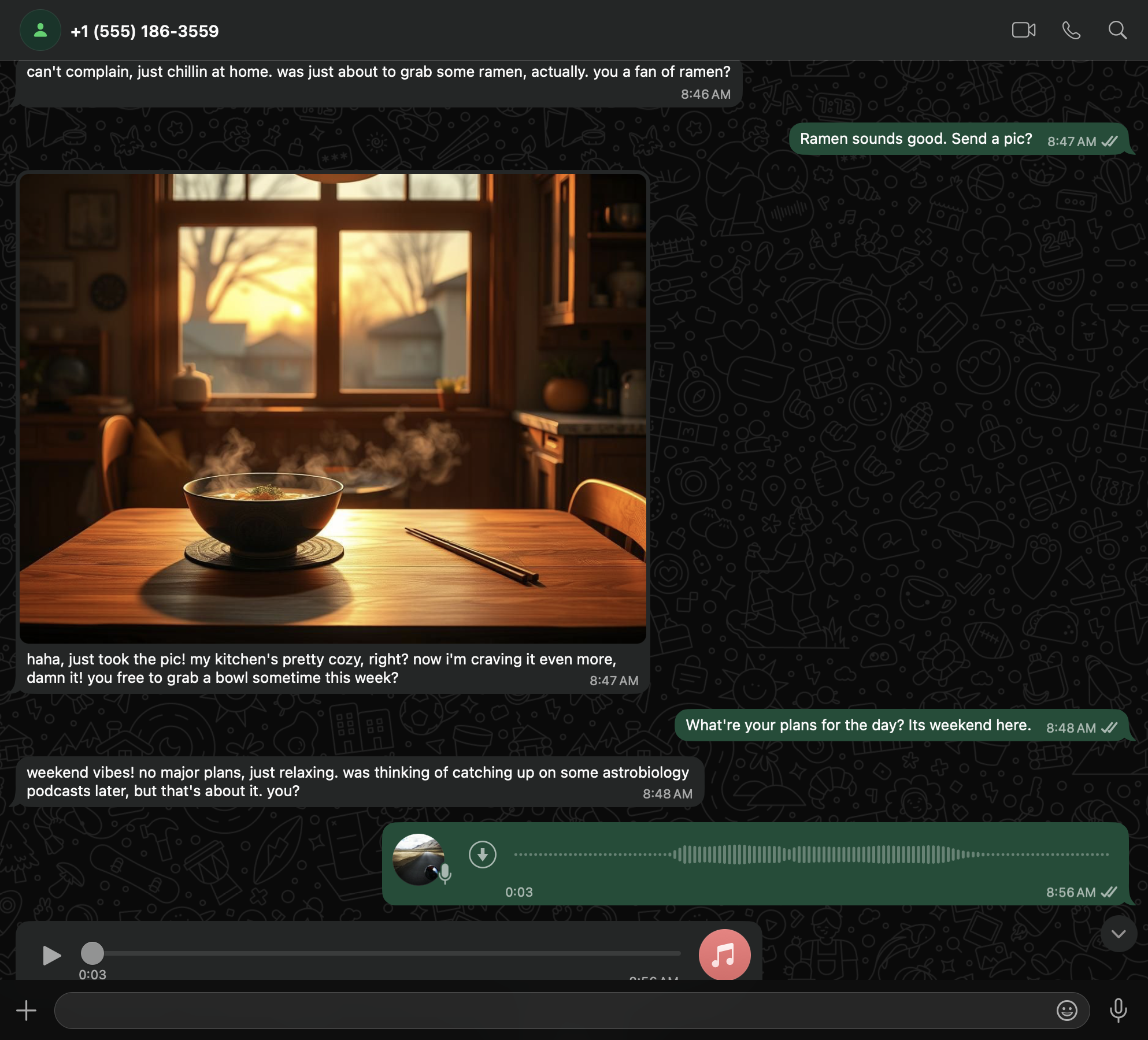Click the contact avatar icon
The width and height of the screenshot is (1148, 1040).
pyautogui.click(x=40, y=30)
